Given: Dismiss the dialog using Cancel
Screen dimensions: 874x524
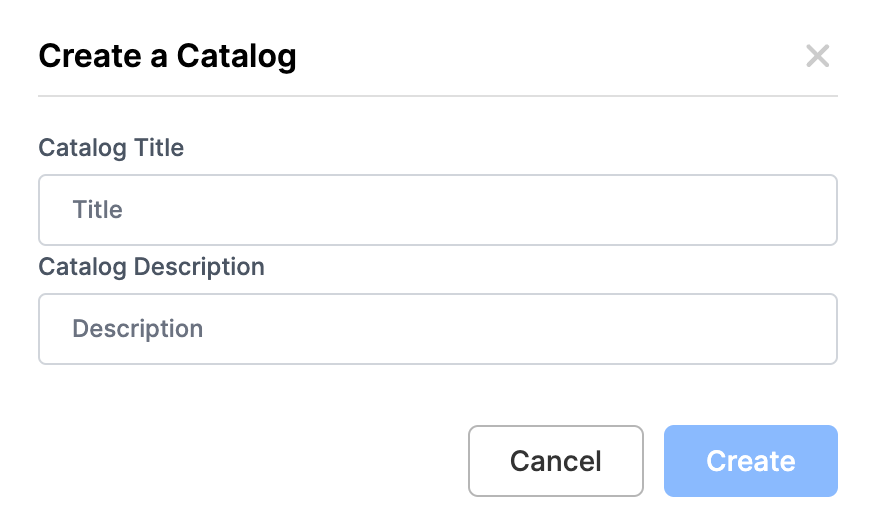Looking at the screenshot, I should pos(555,461).
